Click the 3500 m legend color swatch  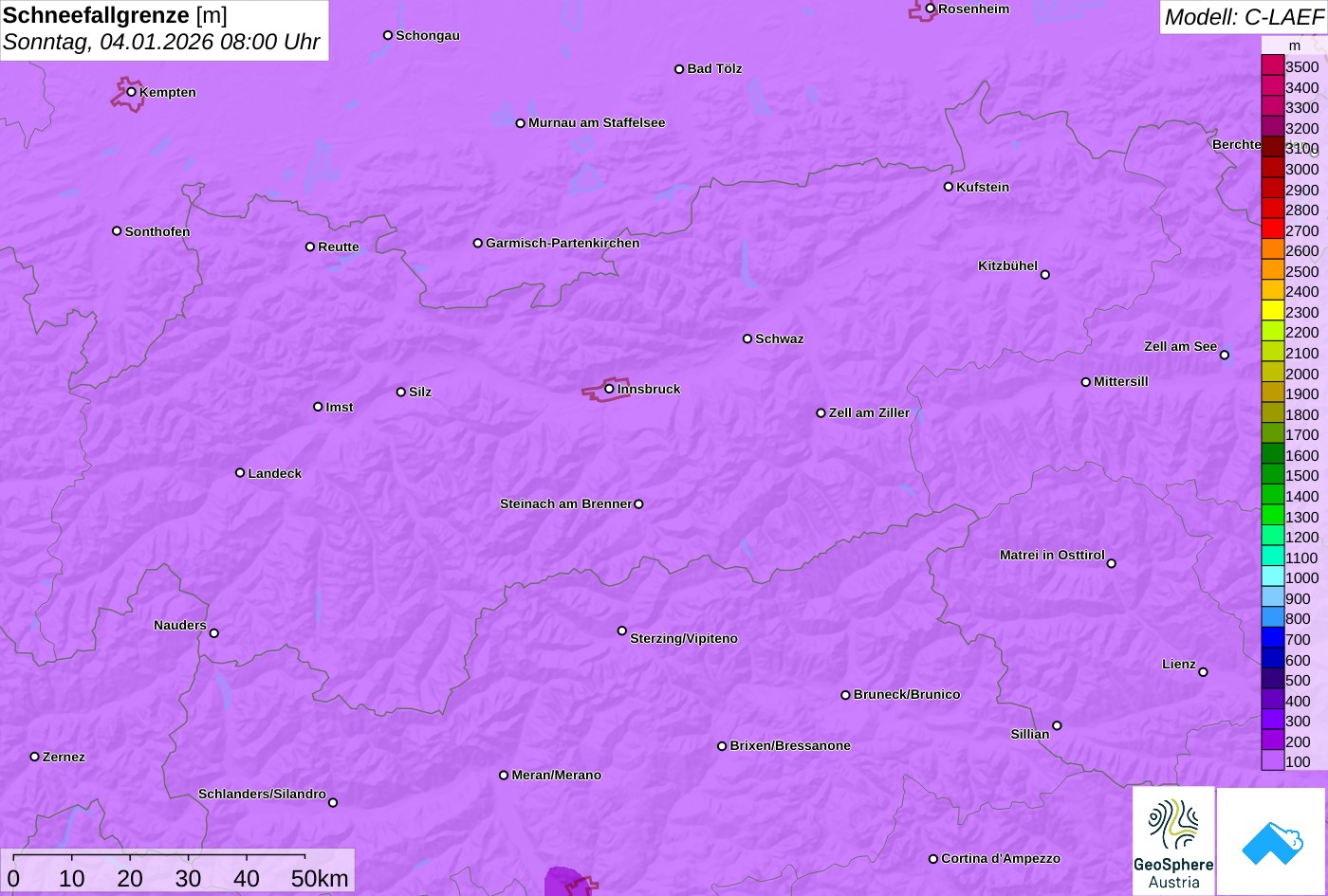1272,65
